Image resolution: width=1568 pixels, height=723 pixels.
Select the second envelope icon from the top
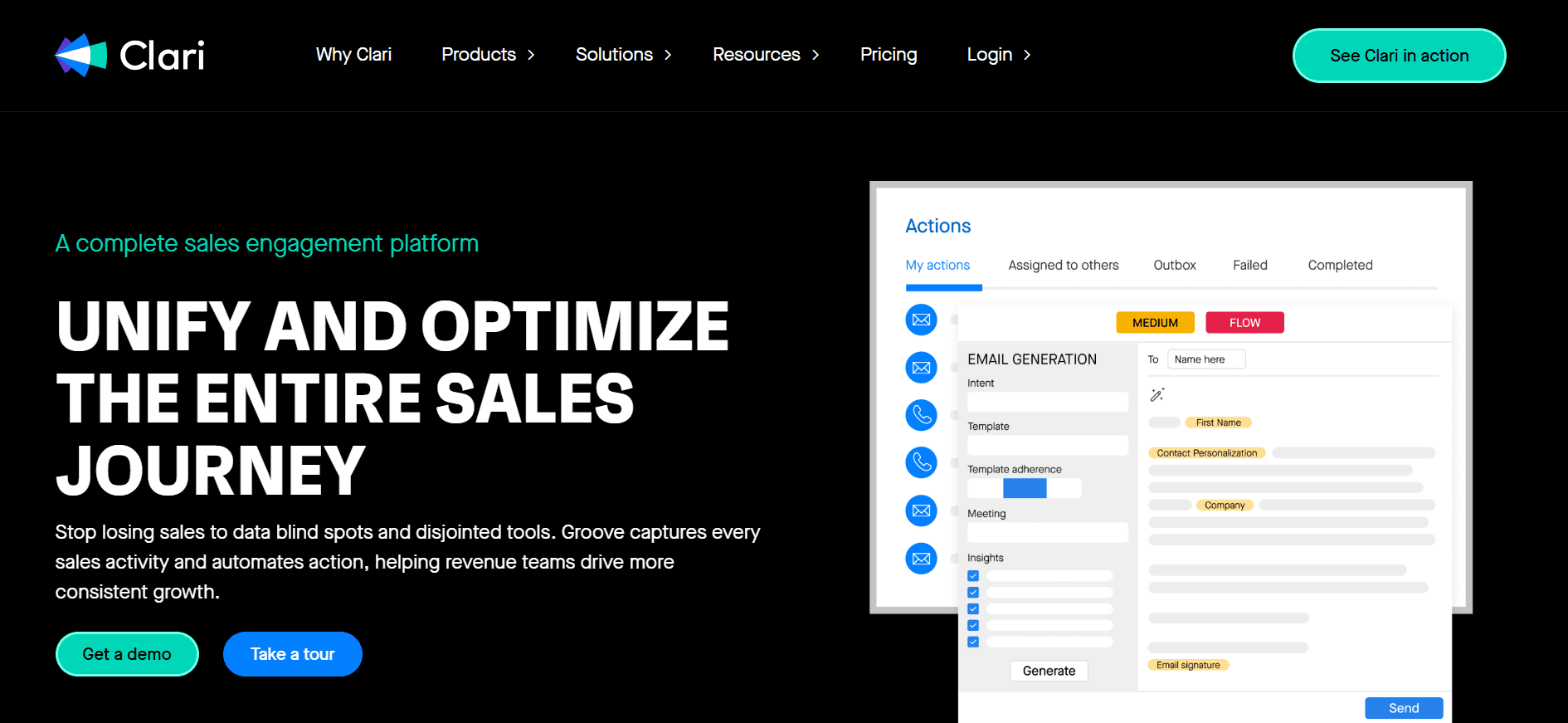[921, 368]
